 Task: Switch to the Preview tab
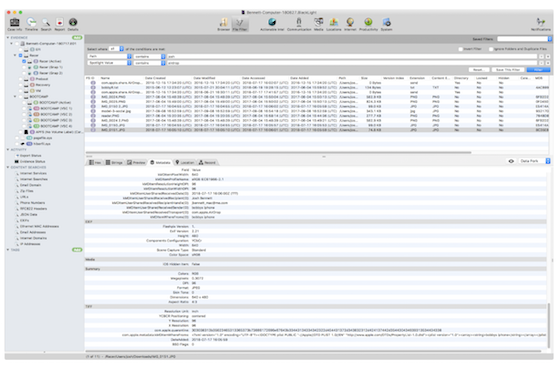click(136, 163)
